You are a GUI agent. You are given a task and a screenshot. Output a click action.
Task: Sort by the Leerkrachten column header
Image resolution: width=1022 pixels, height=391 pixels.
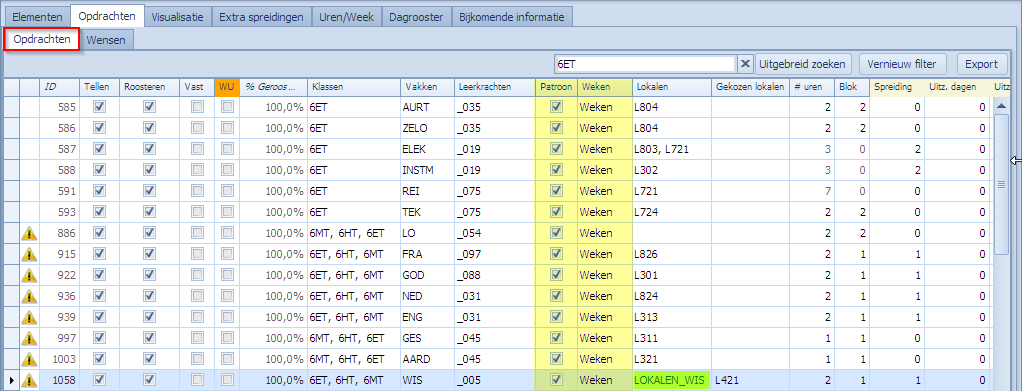[494, 87]
